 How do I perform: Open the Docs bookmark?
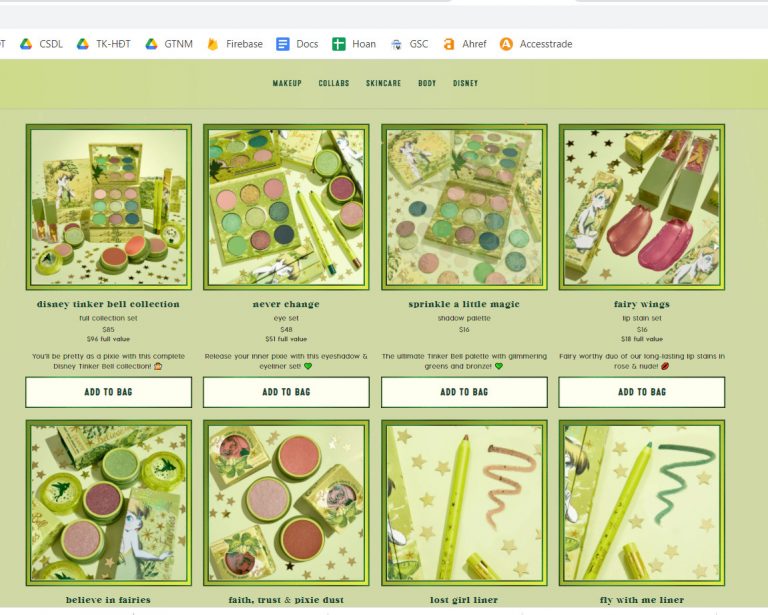[297, 44]
